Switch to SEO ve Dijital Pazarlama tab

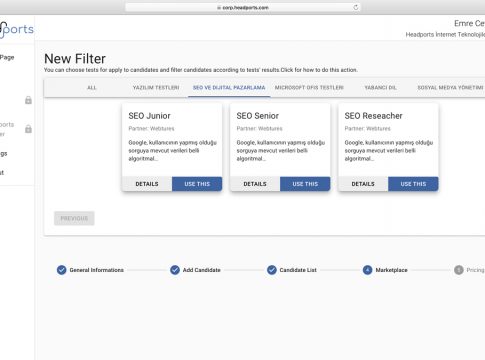click(x=229, y=88)
